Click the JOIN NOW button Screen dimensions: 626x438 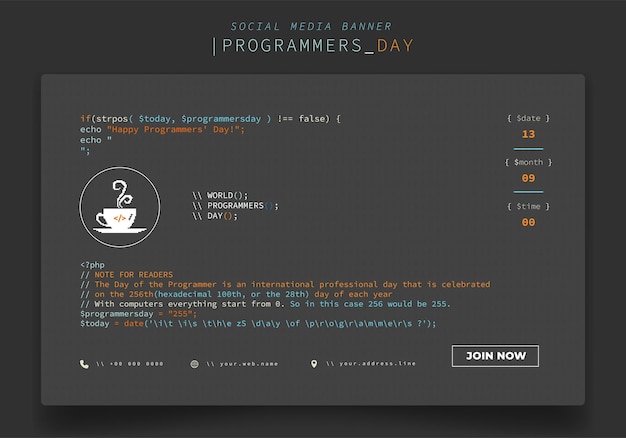(495, 356)
